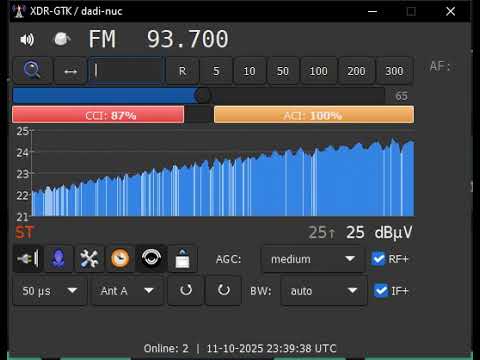Click the orange ACI 100% bar

click(x=314, y=115)
